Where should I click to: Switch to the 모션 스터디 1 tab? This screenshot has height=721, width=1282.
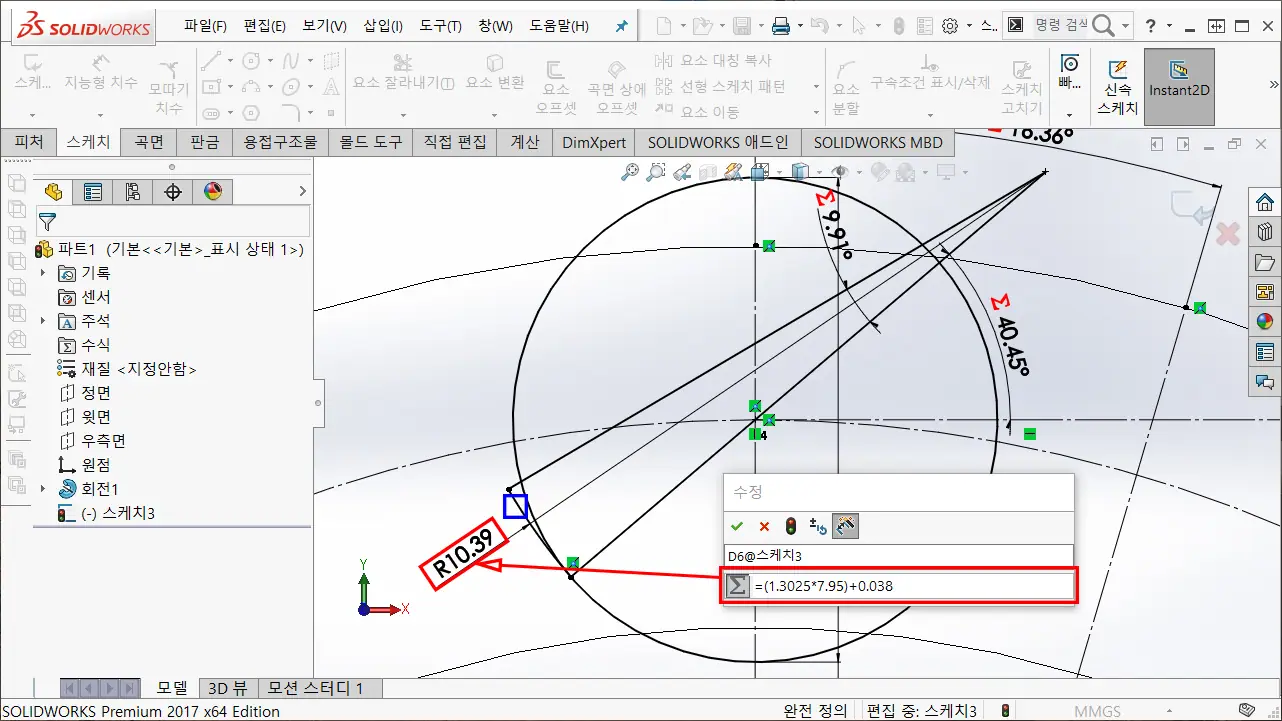point(320,688)
